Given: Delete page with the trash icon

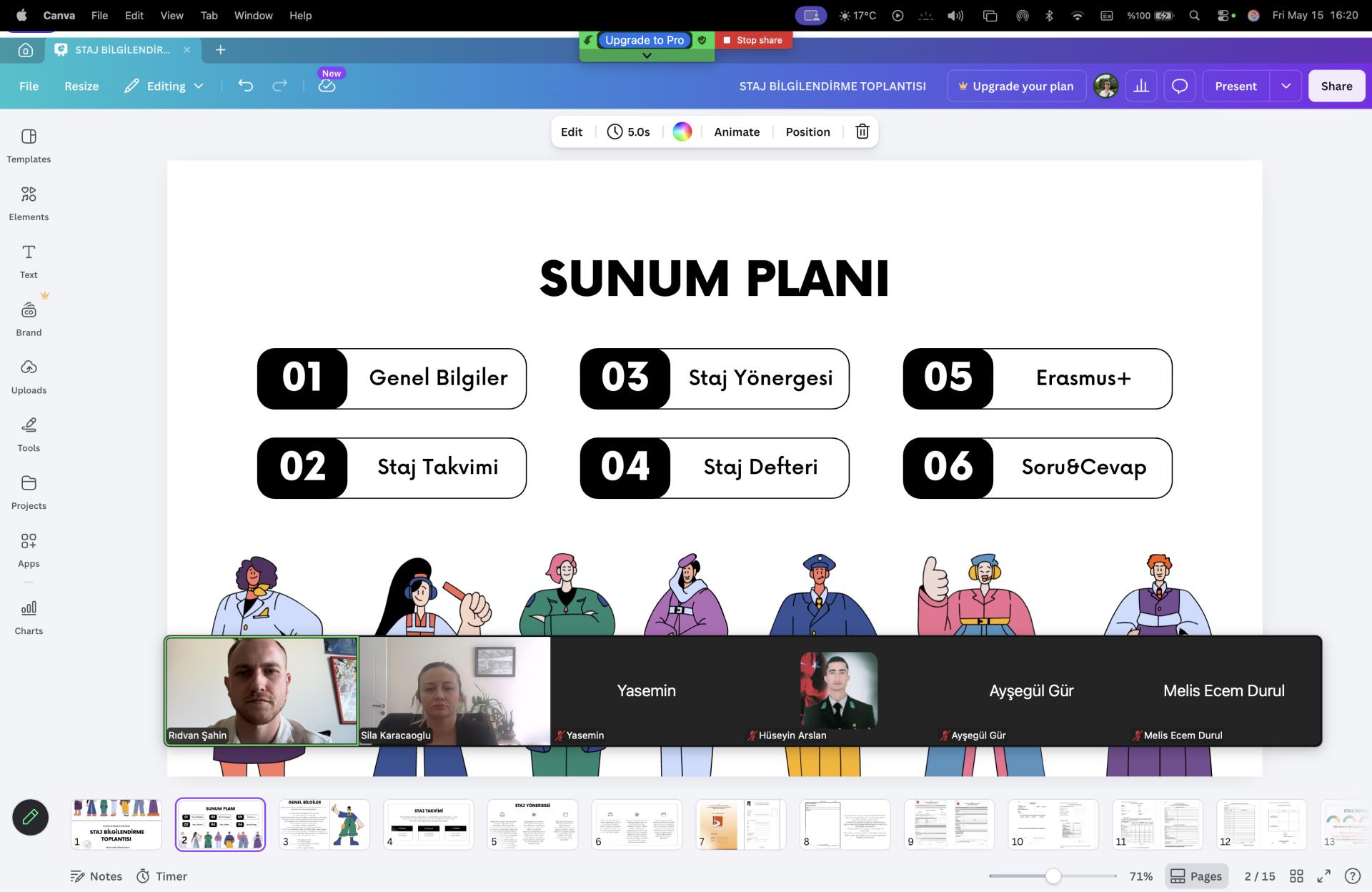Looking at the screenshot, I should [863, 132].
